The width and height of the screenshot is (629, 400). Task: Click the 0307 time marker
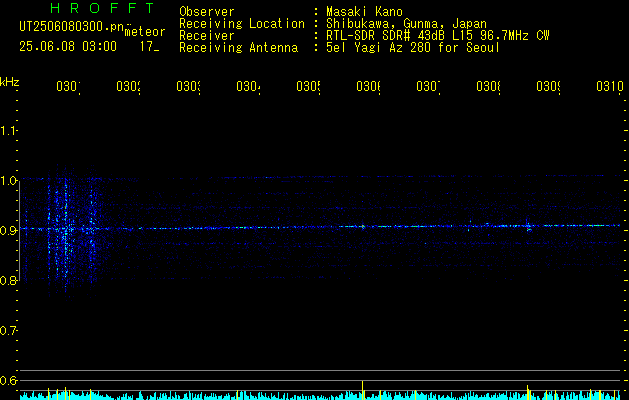pos(428,86)
